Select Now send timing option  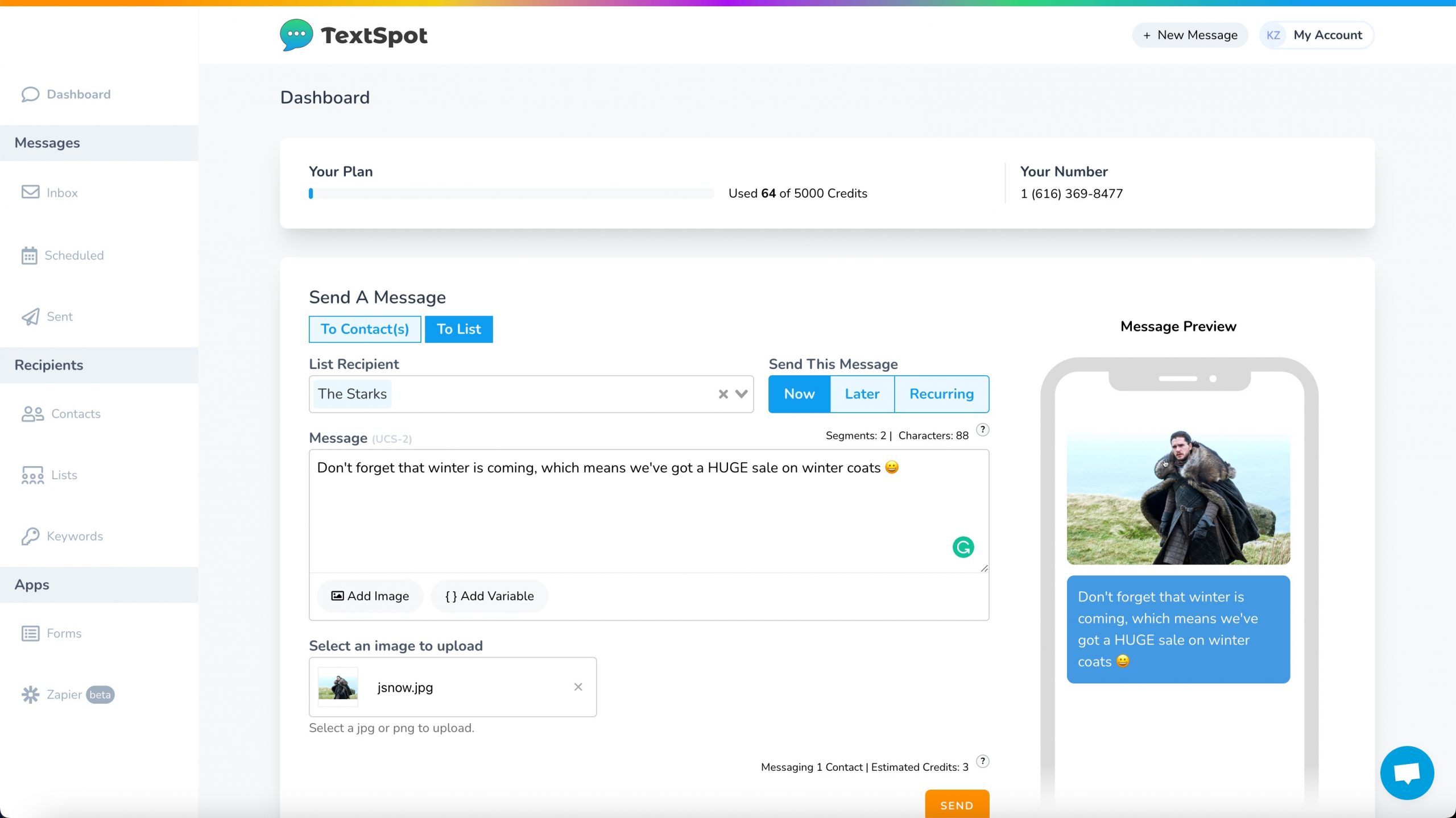pos(799,394)
